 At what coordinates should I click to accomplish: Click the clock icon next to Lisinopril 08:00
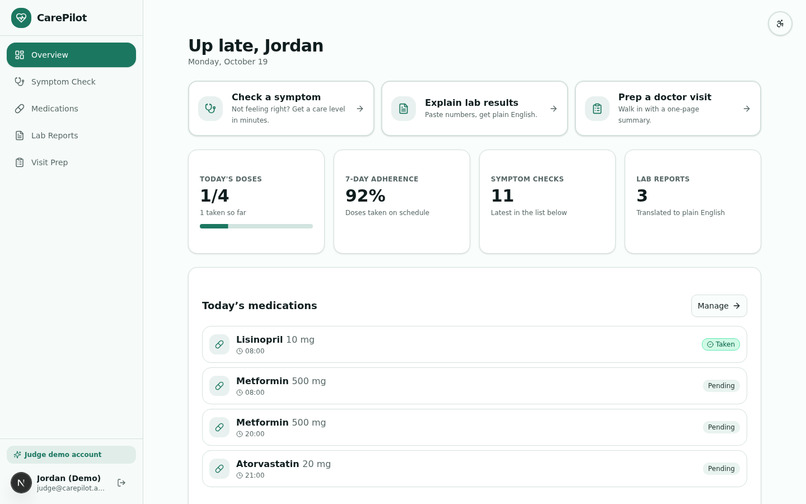240,351
